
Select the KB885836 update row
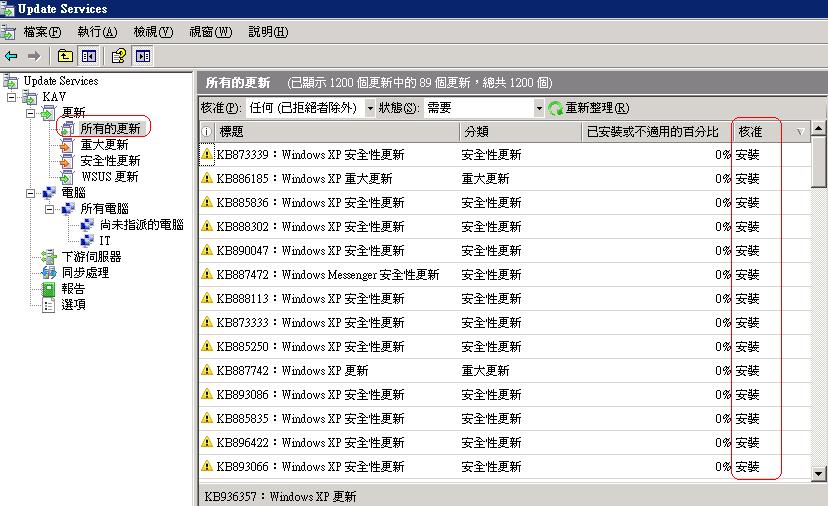505,202
